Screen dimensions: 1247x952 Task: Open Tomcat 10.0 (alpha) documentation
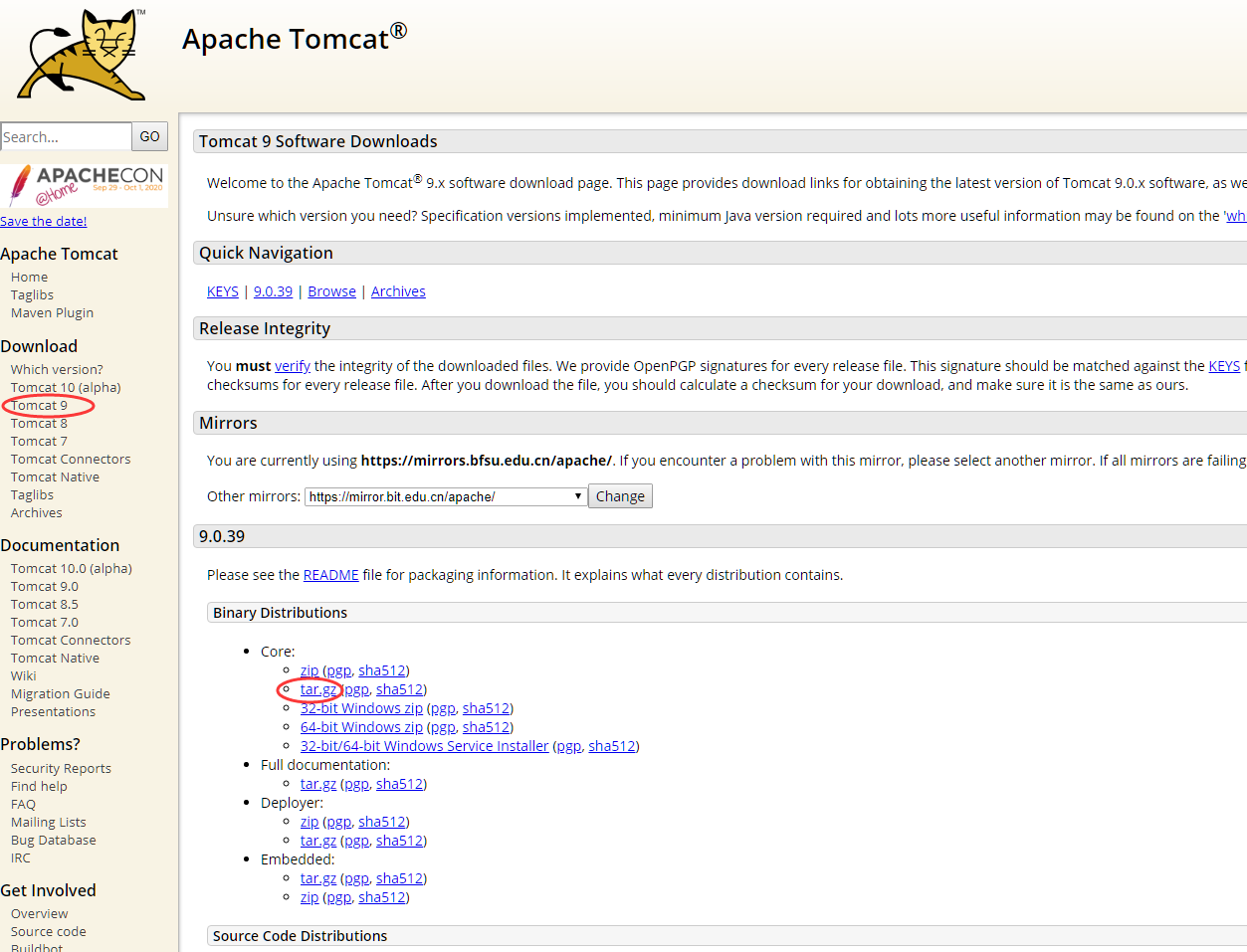(x=72, y=568)
